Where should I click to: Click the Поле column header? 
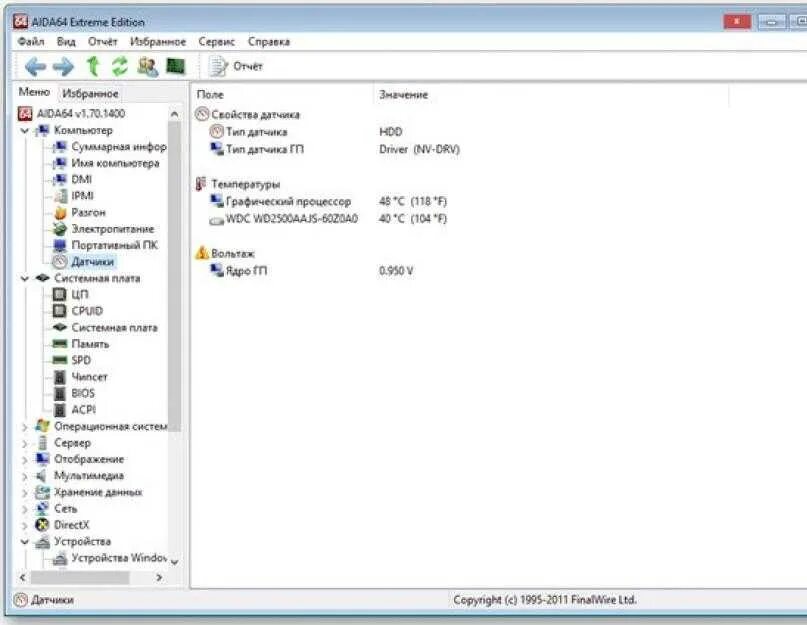click(210, 95)
